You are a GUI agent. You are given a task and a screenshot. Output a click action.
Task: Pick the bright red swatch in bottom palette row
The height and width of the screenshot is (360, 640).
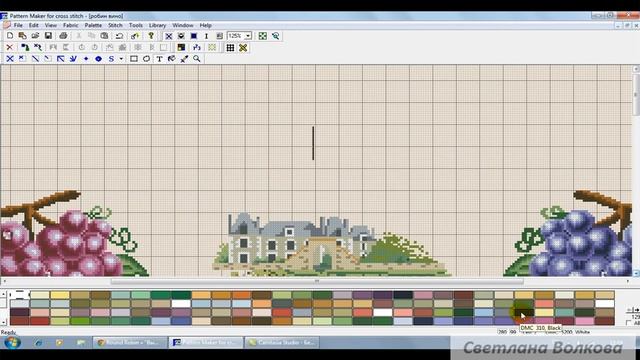(40, 321)
